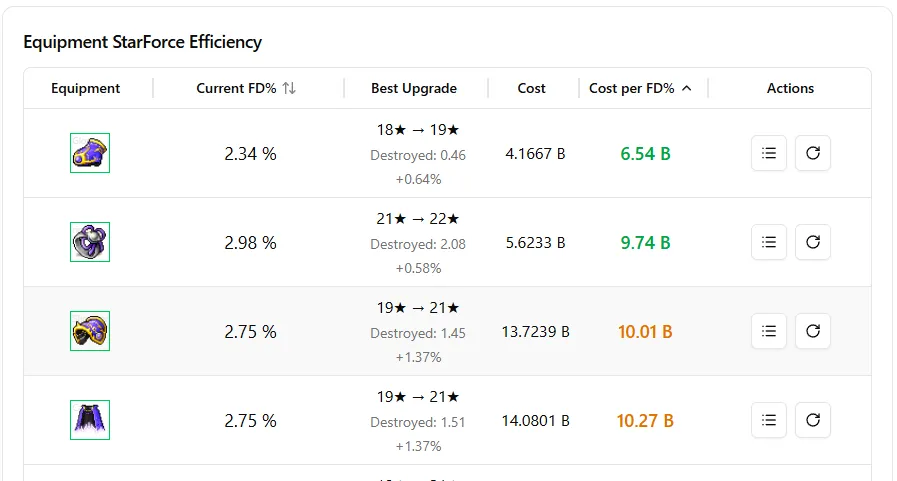Sort by Current FD% arrows icon
The image size is (897, 481).
click(x=289, y=88)
